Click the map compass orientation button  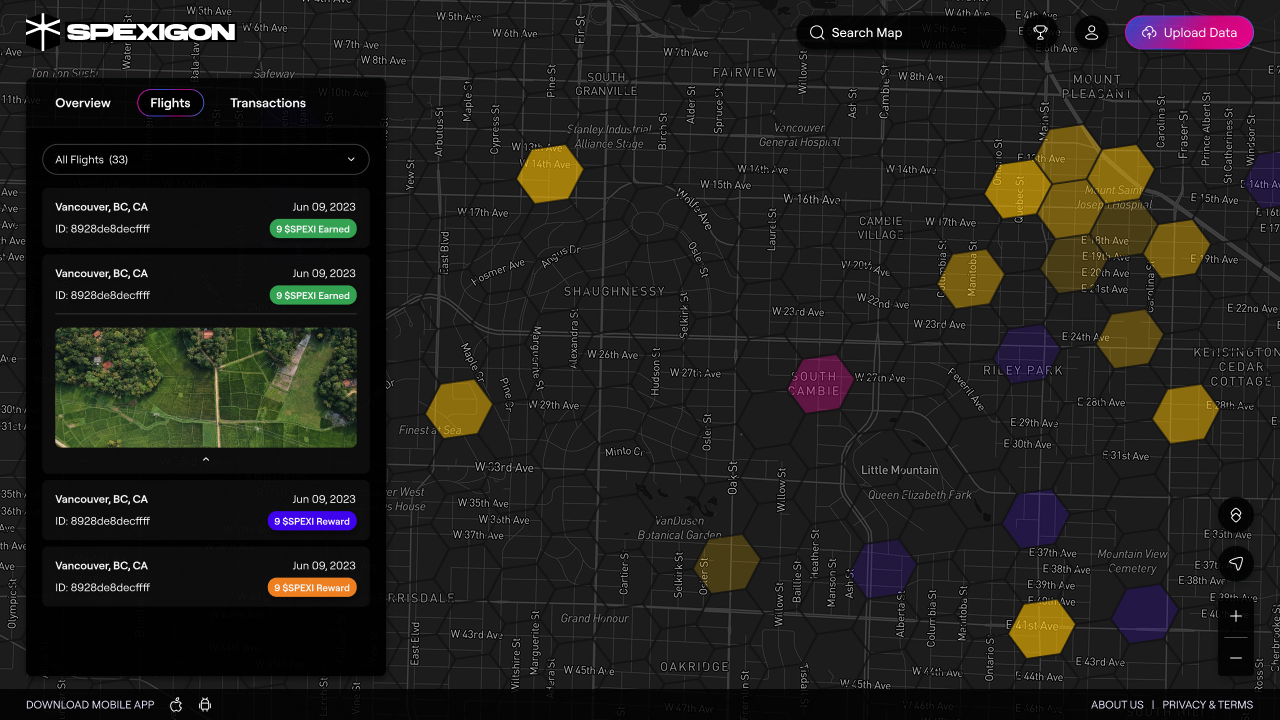[1236, 515]
